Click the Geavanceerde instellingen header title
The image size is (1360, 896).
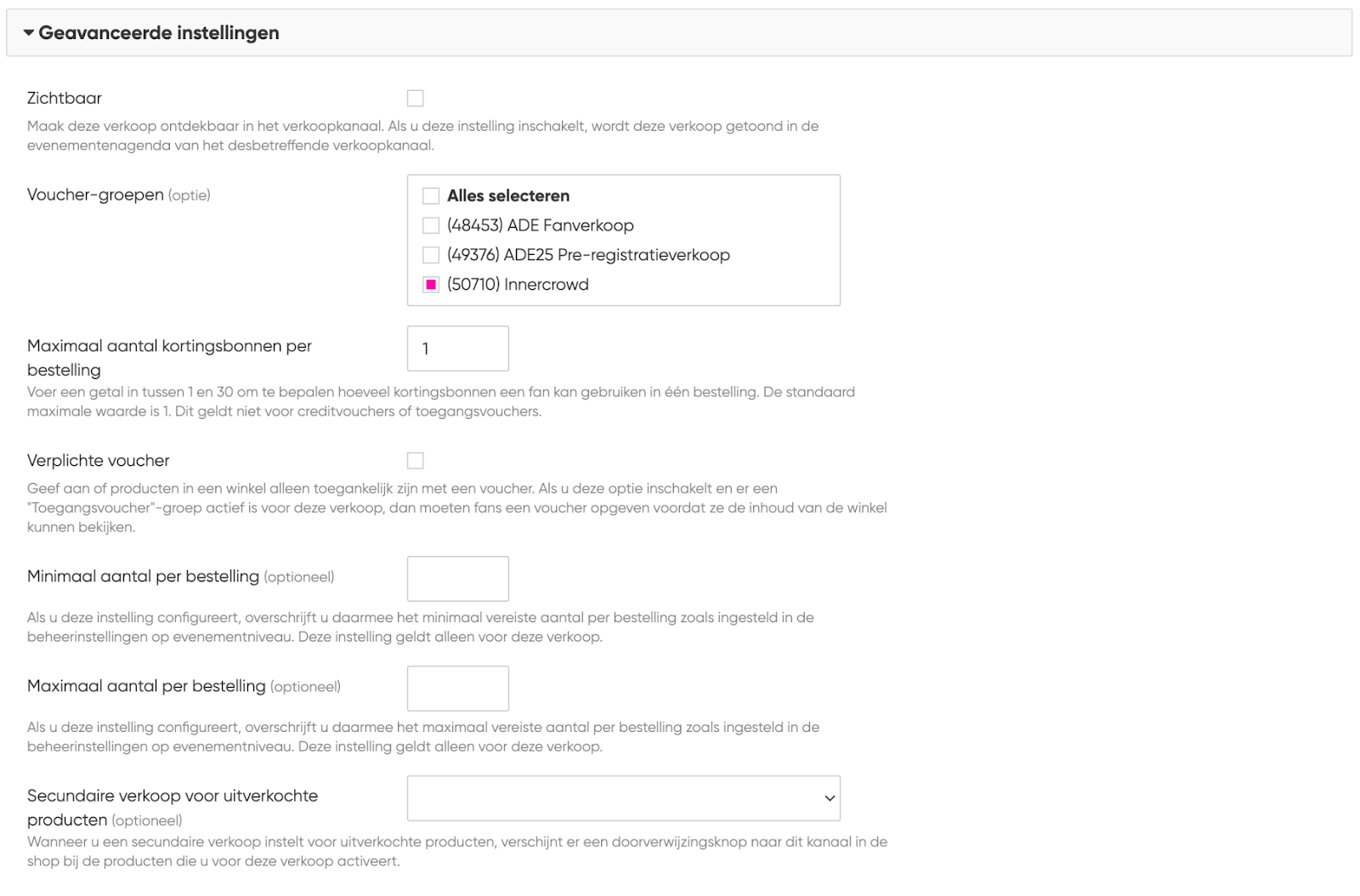159,33
